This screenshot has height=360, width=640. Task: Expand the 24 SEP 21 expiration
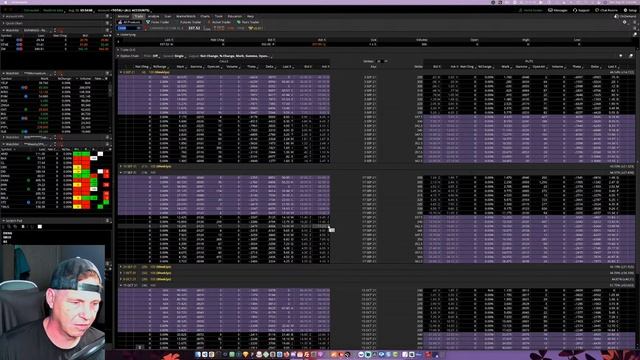coord(121,267)
